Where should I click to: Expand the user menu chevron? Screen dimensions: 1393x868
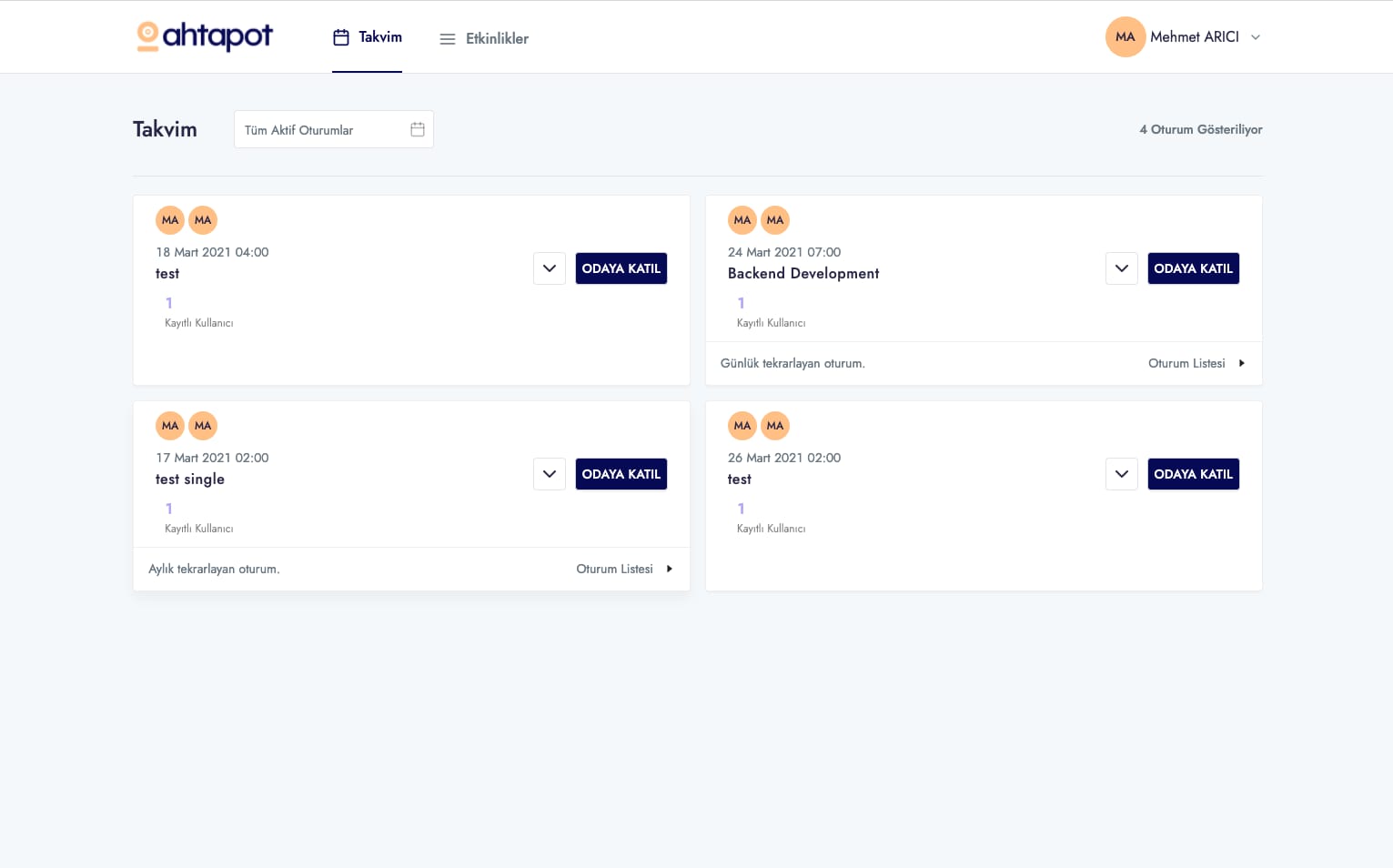(1256, 37)
